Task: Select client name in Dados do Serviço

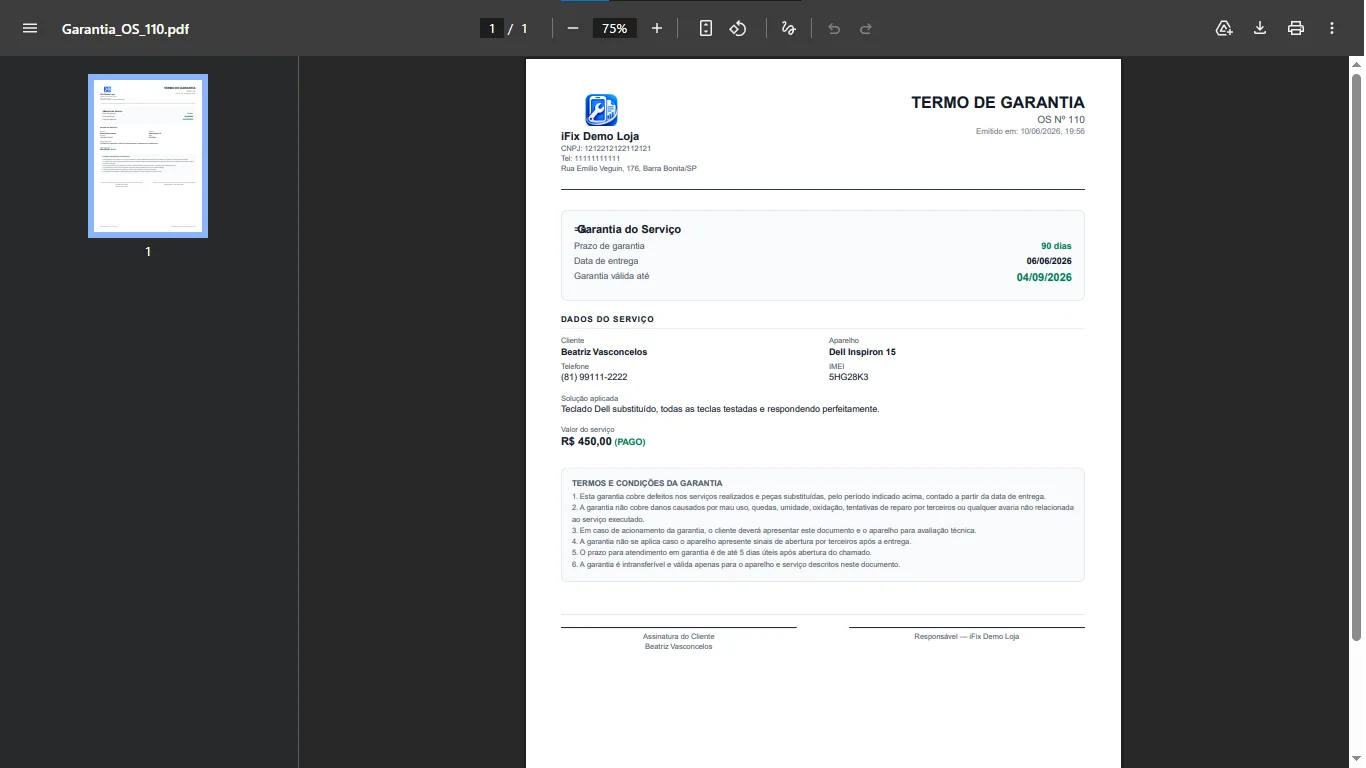Action: tap(604, 352)
